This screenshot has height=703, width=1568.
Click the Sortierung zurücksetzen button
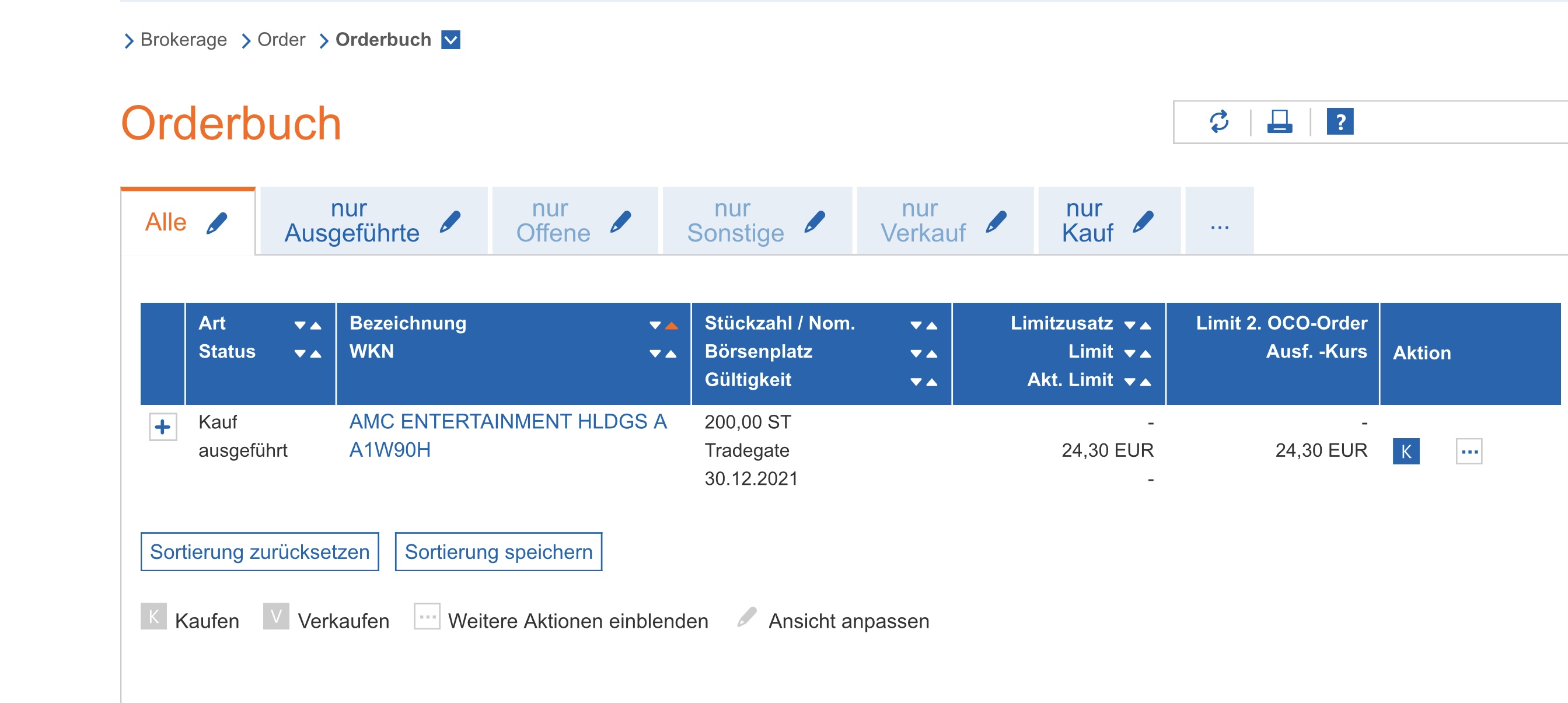pyautogui.click(x=259, y=551)
